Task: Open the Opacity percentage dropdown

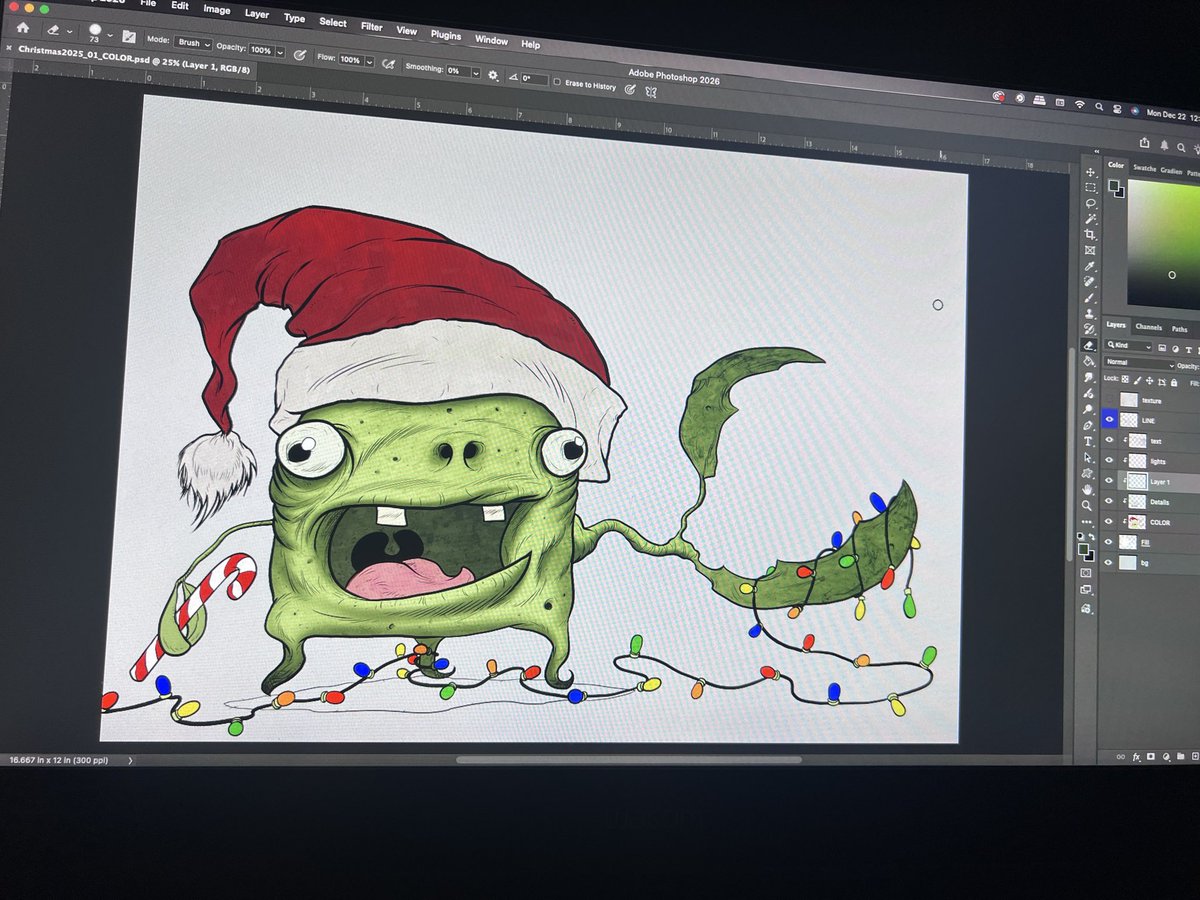Action: (280, 52)
